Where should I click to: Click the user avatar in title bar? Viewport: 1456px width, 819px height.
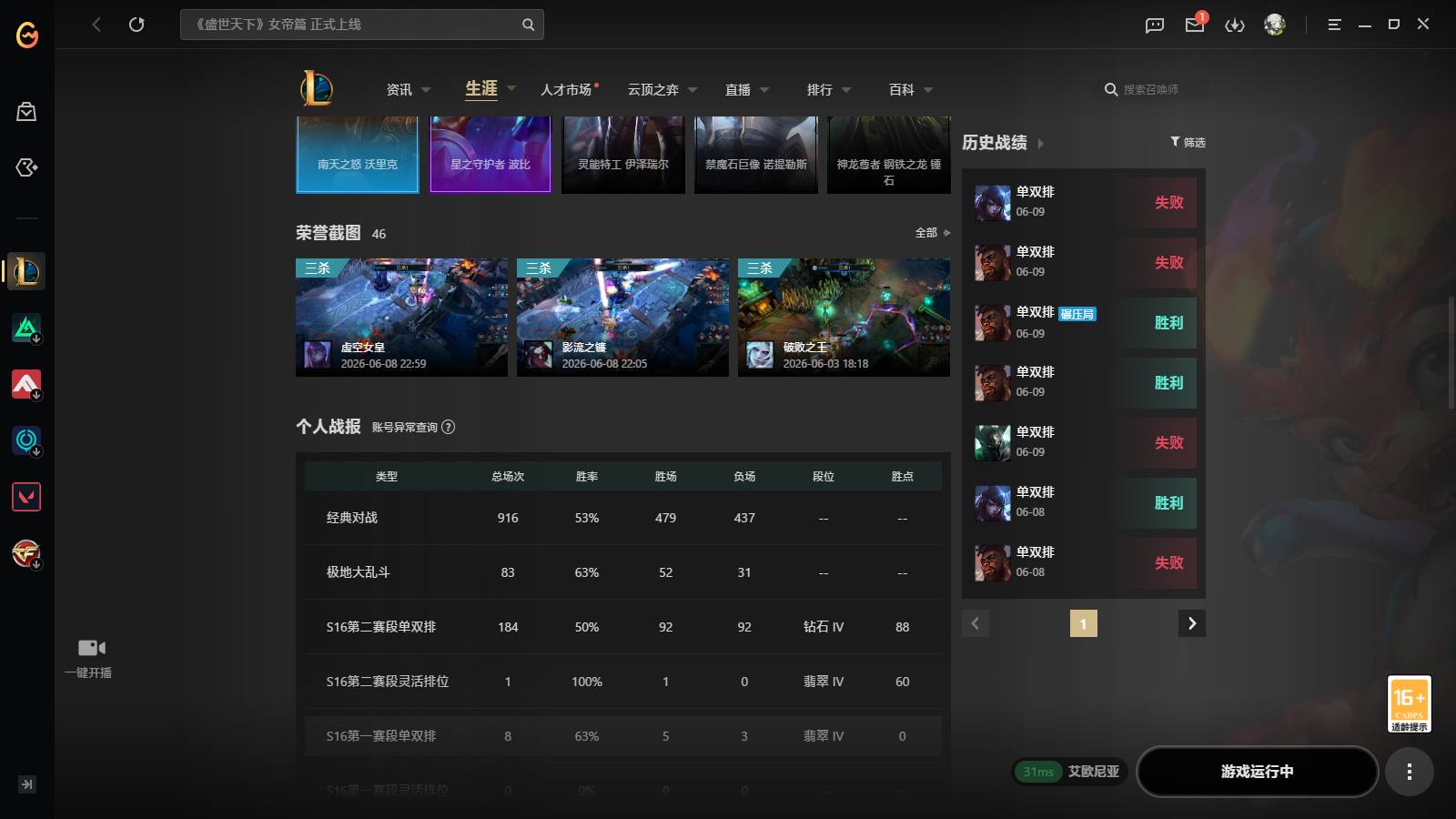point(1275,25)
